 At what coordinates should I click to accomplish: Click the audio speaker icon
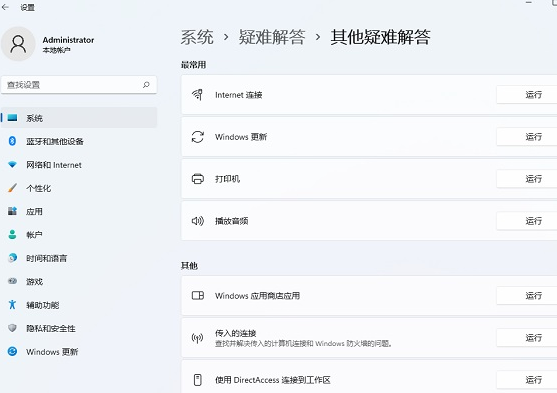pyautogui.click(x=198, y=221)
